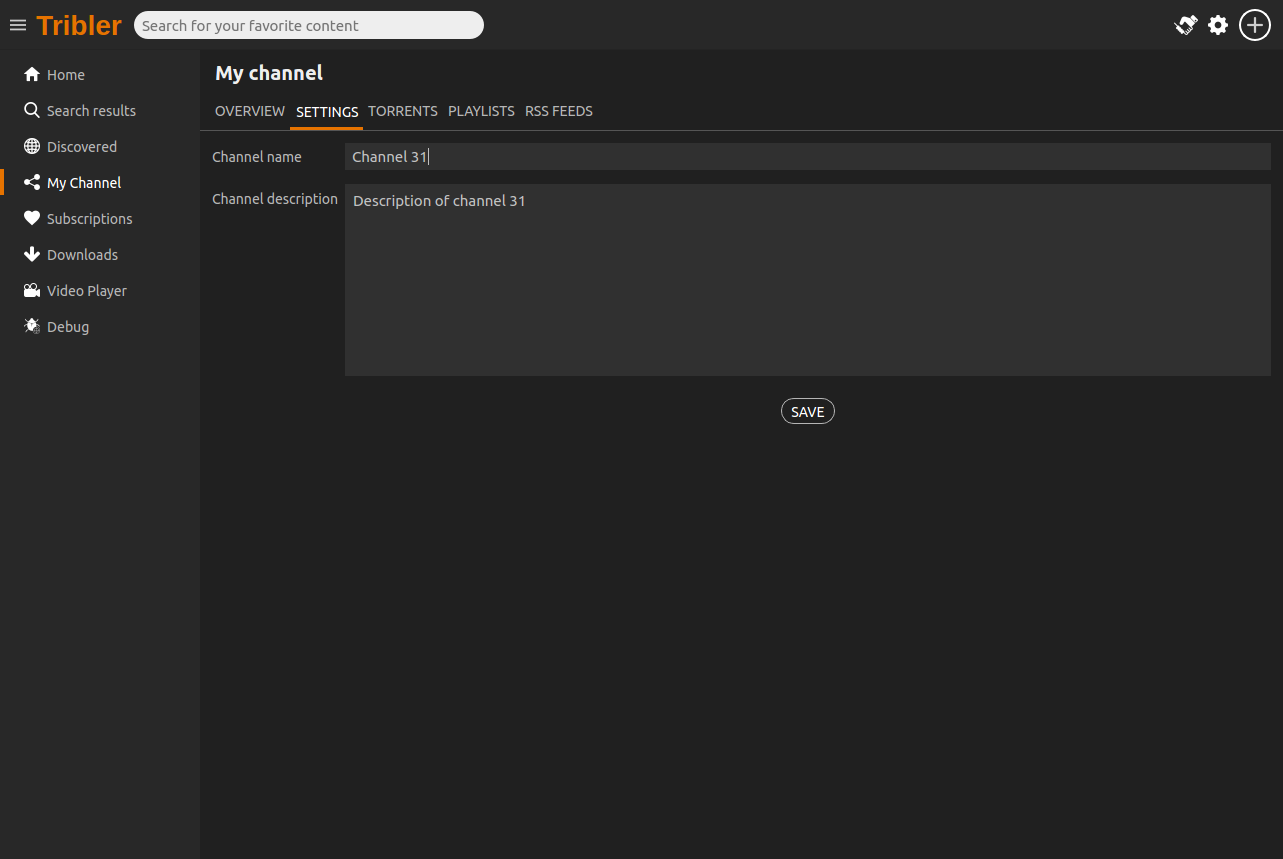Click the Subscriptions heart icon

32,219
